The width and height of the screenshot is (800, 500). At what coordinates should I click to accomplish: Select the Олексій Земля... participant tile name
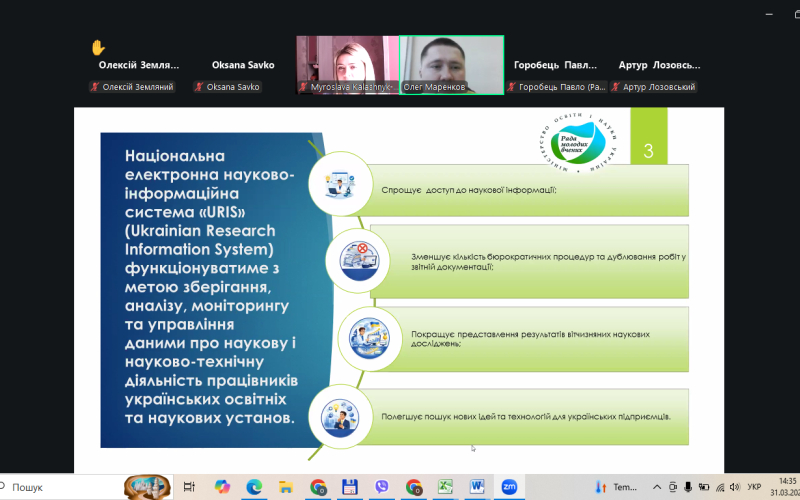point(139,65)
